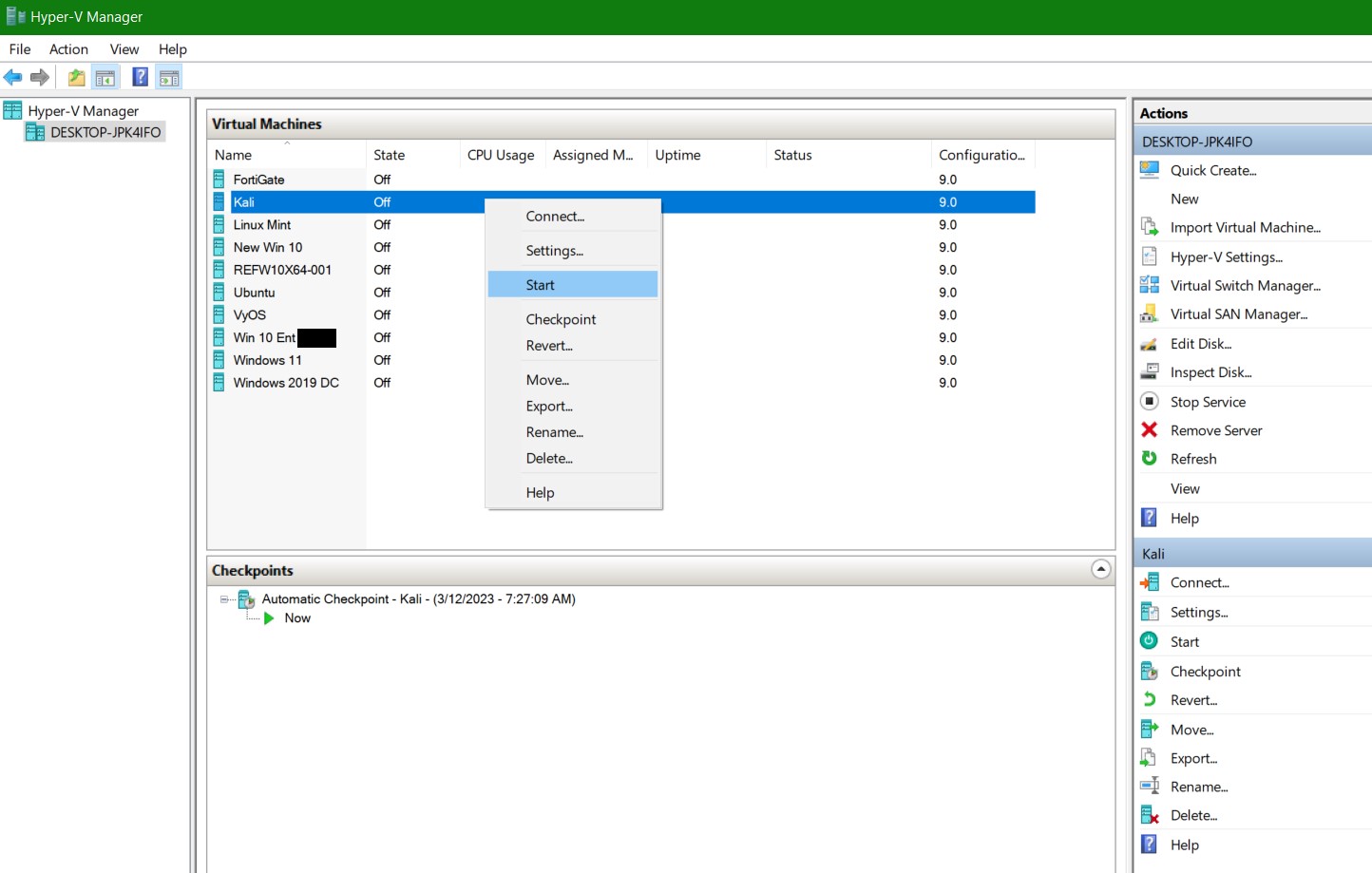Open the Action menu
The image size is (1372, 873).
68,49
